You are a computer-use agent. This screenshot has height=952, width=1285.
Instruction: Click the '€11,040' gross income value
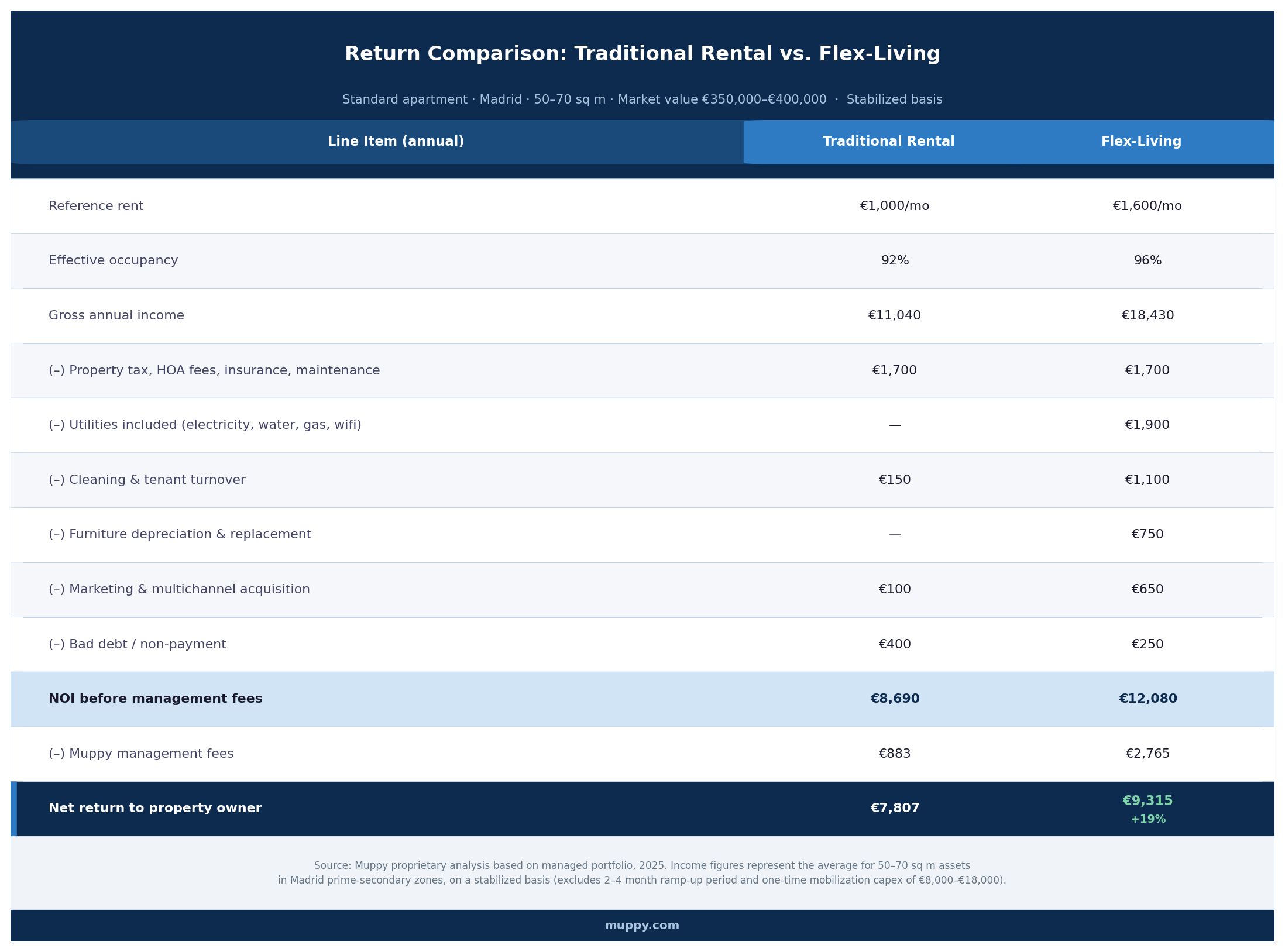[895, 316]
